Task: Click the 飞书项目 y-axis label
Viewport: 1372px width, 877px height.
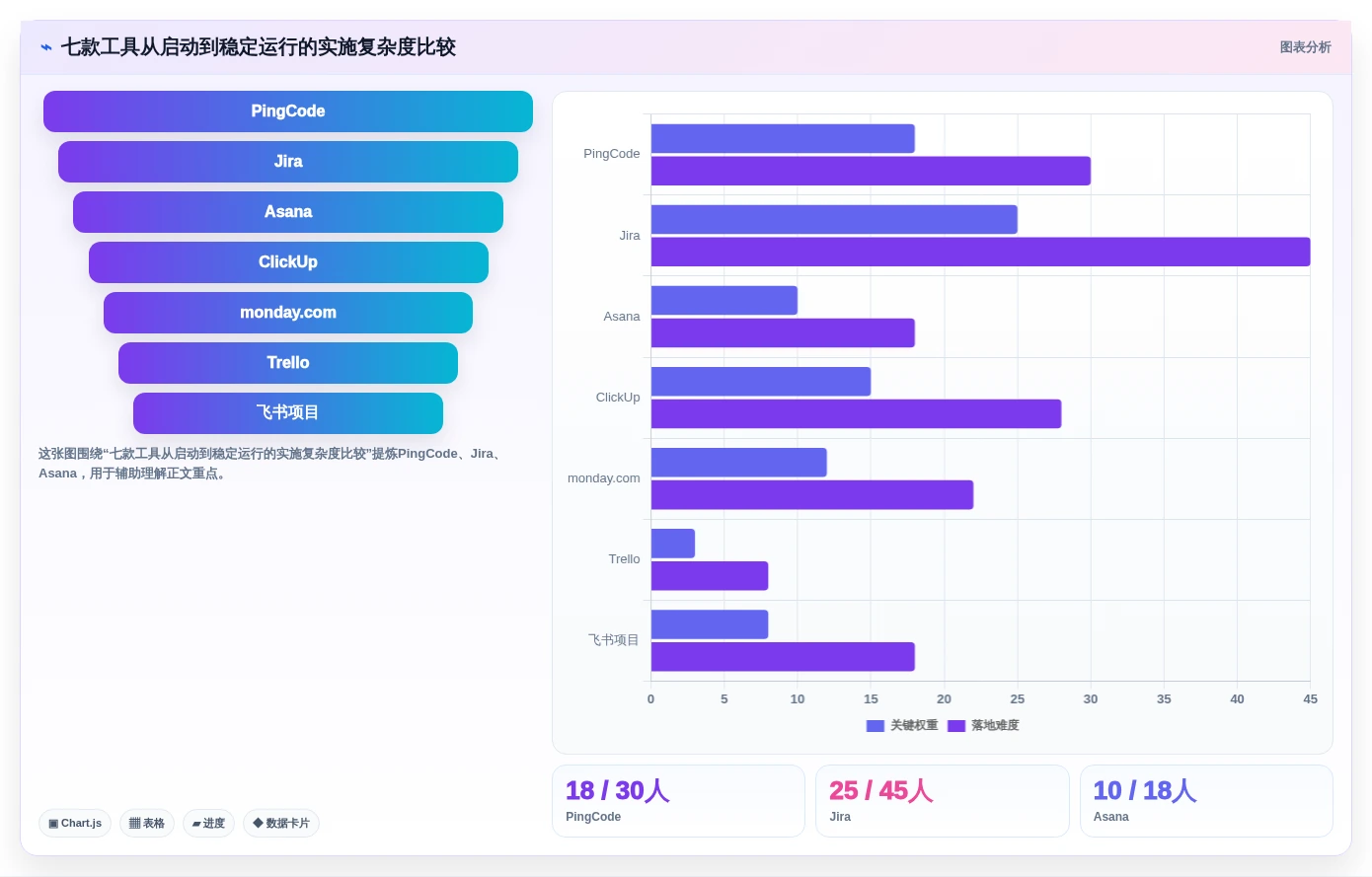Action: pos(614,640)
